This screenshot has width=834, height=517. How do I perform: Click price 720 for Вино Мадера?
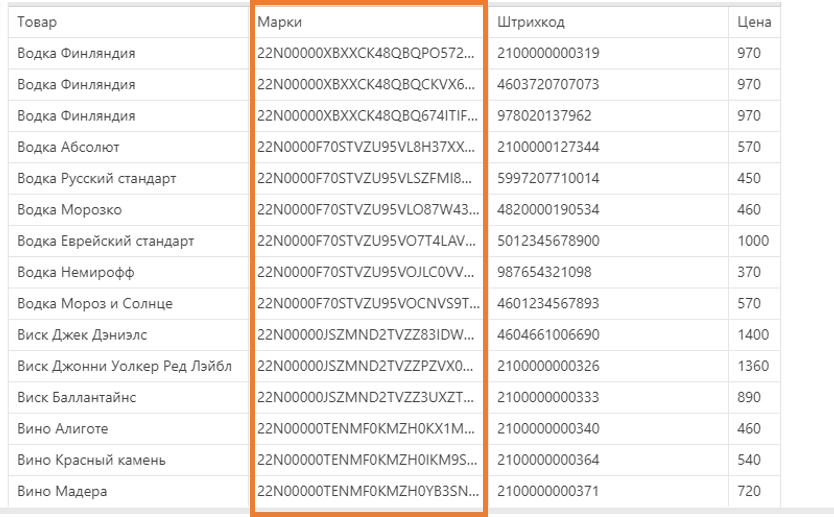[749, 491]
